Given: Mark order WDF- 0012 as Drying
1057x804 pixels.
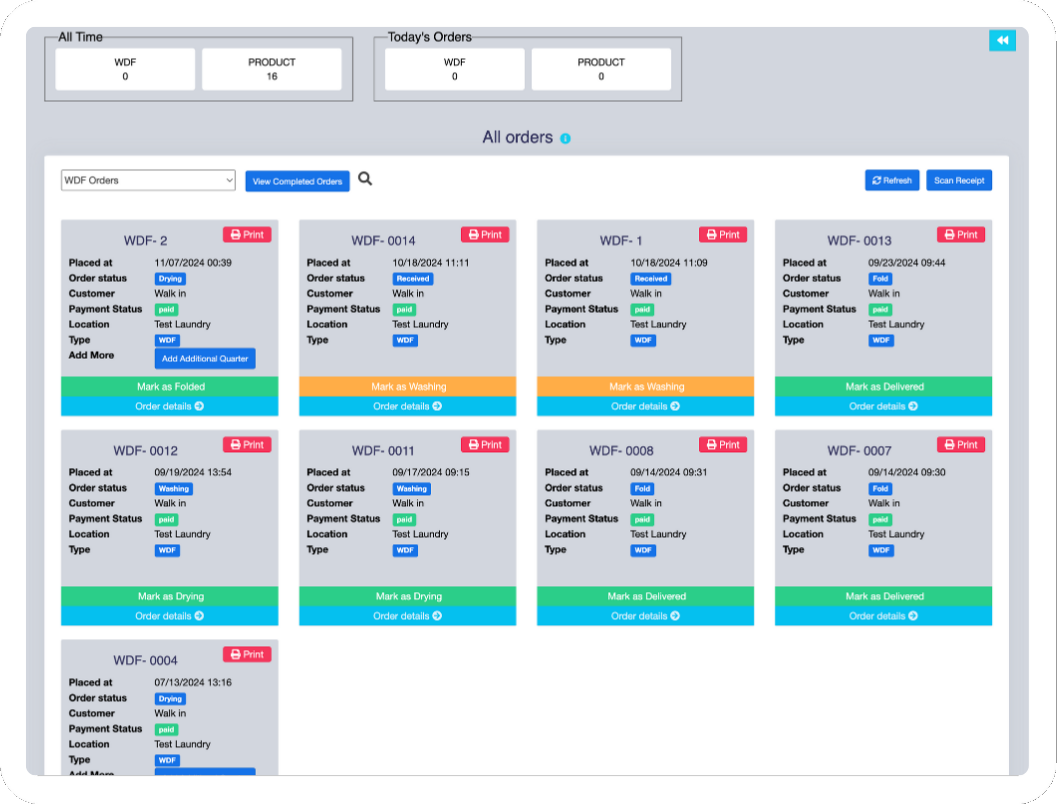Looking at the screenshot, I should coord(170,596).
